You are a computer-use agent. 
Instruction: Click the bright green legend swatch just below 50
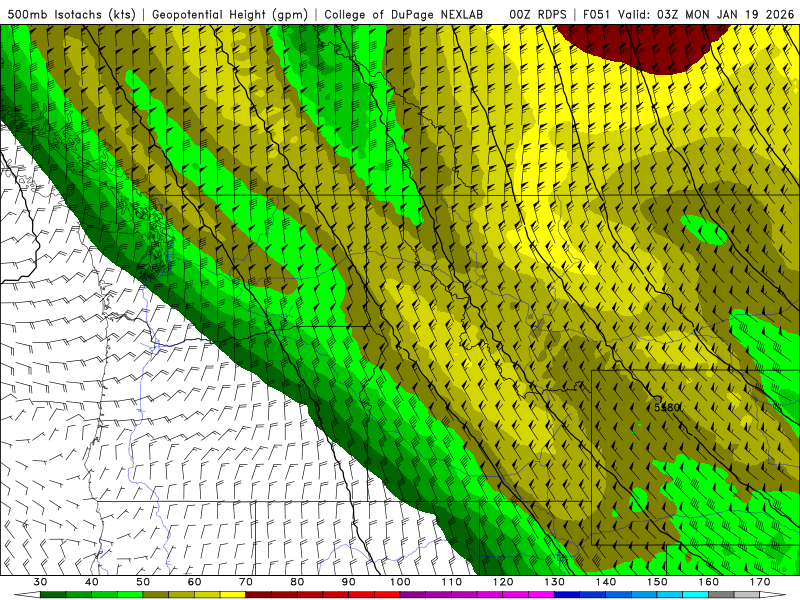pyautogui.click(x=130, y=595)
